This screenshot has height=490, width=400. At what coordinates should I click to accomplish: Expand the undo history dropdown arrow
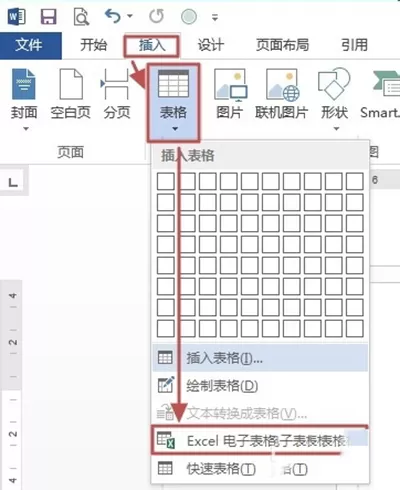pyautogui.click(x=130, y=16)
